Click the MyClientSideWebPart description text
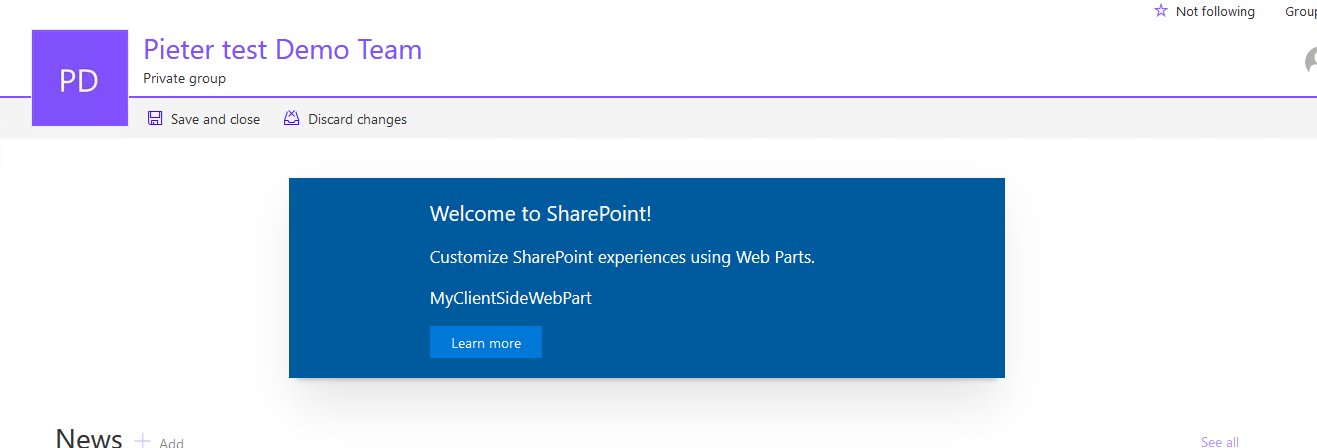The image size is (1317, 448). click(511, 298)
